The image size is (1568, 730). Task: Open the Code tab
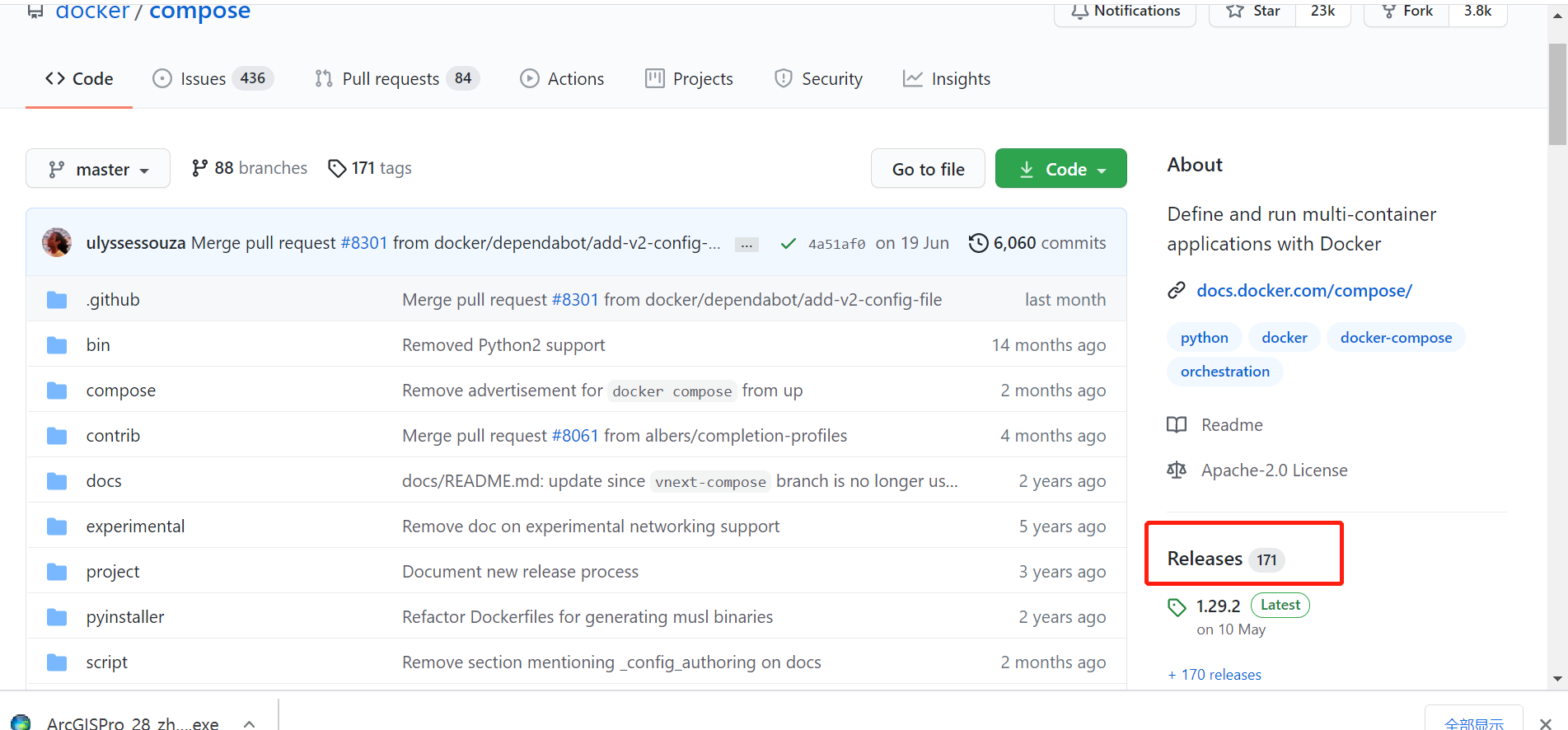pyautogui.click(x=79, y=79)
